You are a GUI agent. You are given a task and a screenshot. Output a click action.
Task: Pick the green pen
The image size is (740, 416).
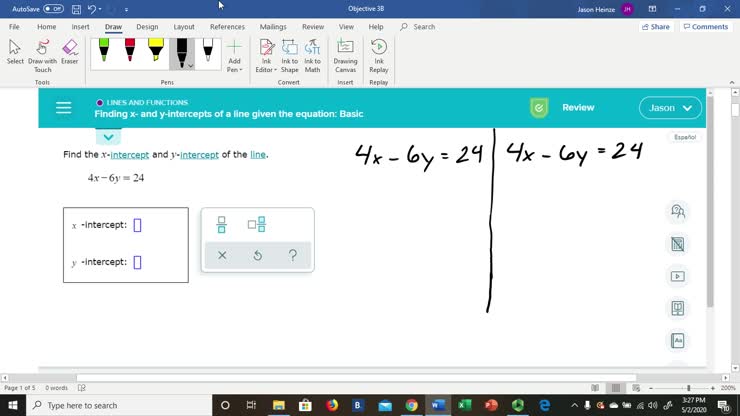[x=104, y=50]
